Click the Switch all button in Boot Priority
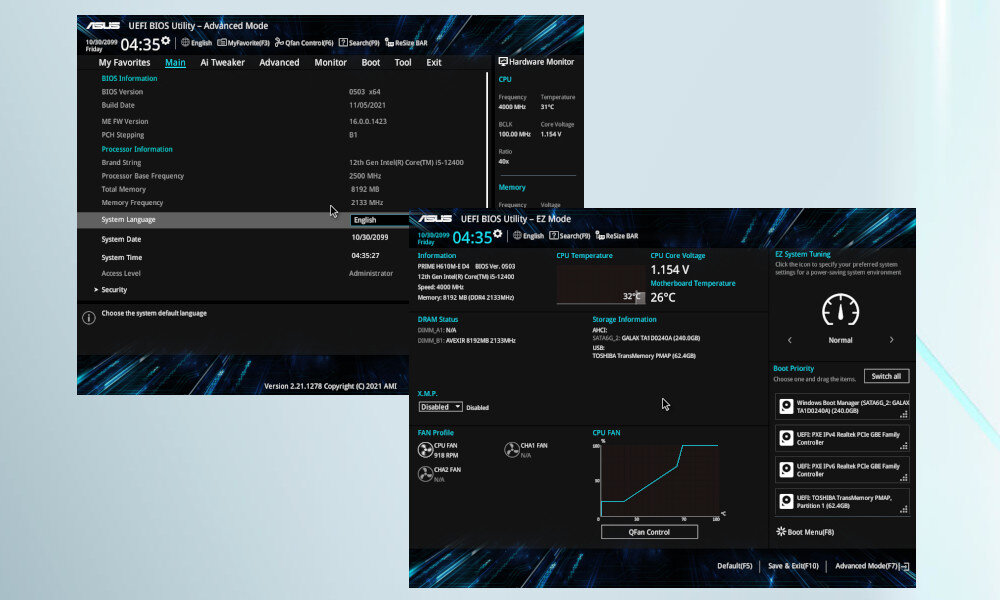The width and height of the screenshot is (1000, 600). (886, 376)
